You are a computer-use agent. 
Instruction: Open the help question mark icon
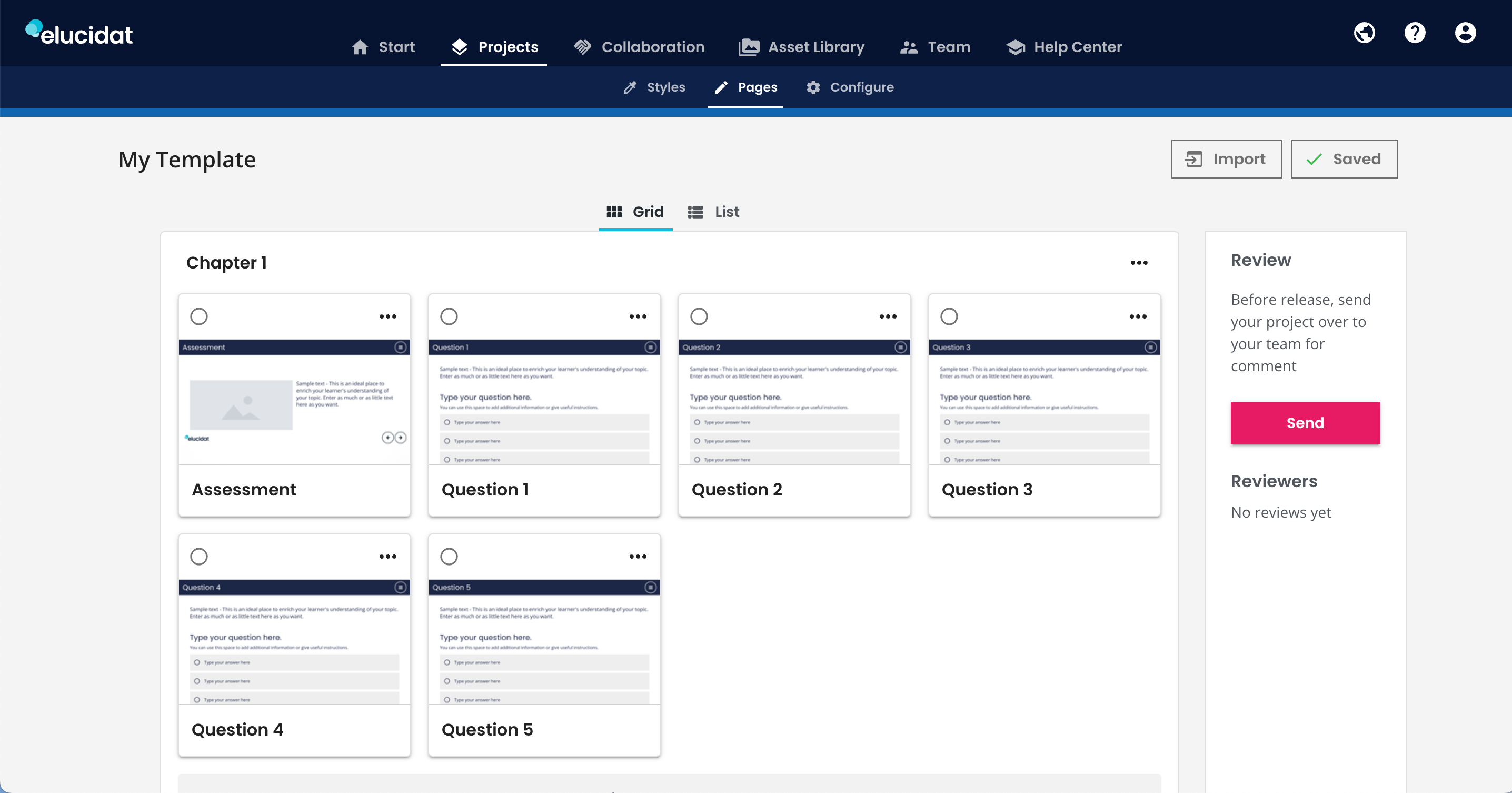click(x=1415, y=33)
